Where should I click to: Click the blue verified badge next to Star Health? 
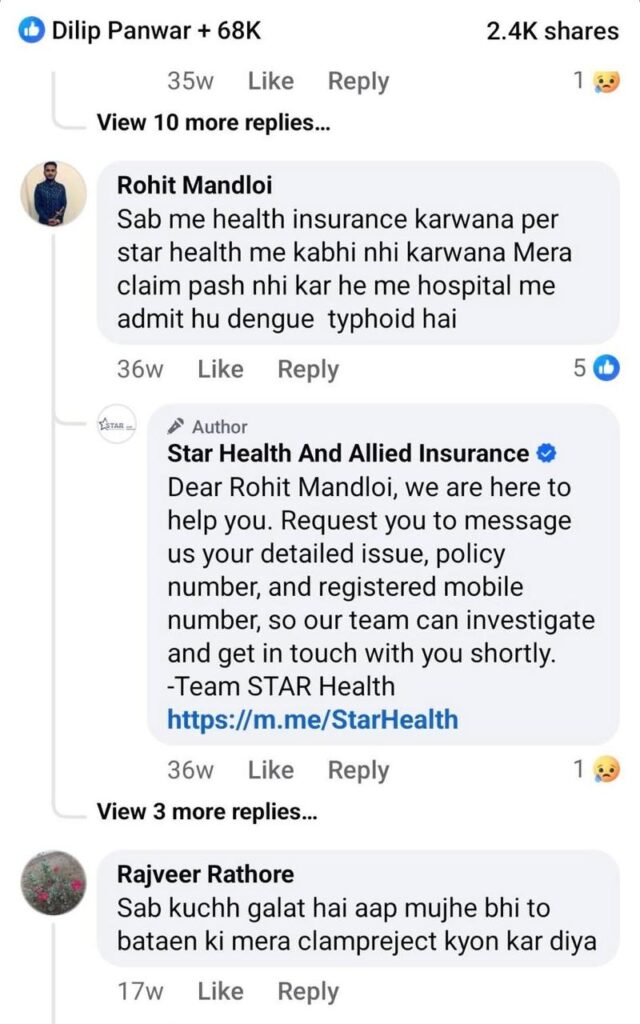pyautogui.click(x=546, y=453)
